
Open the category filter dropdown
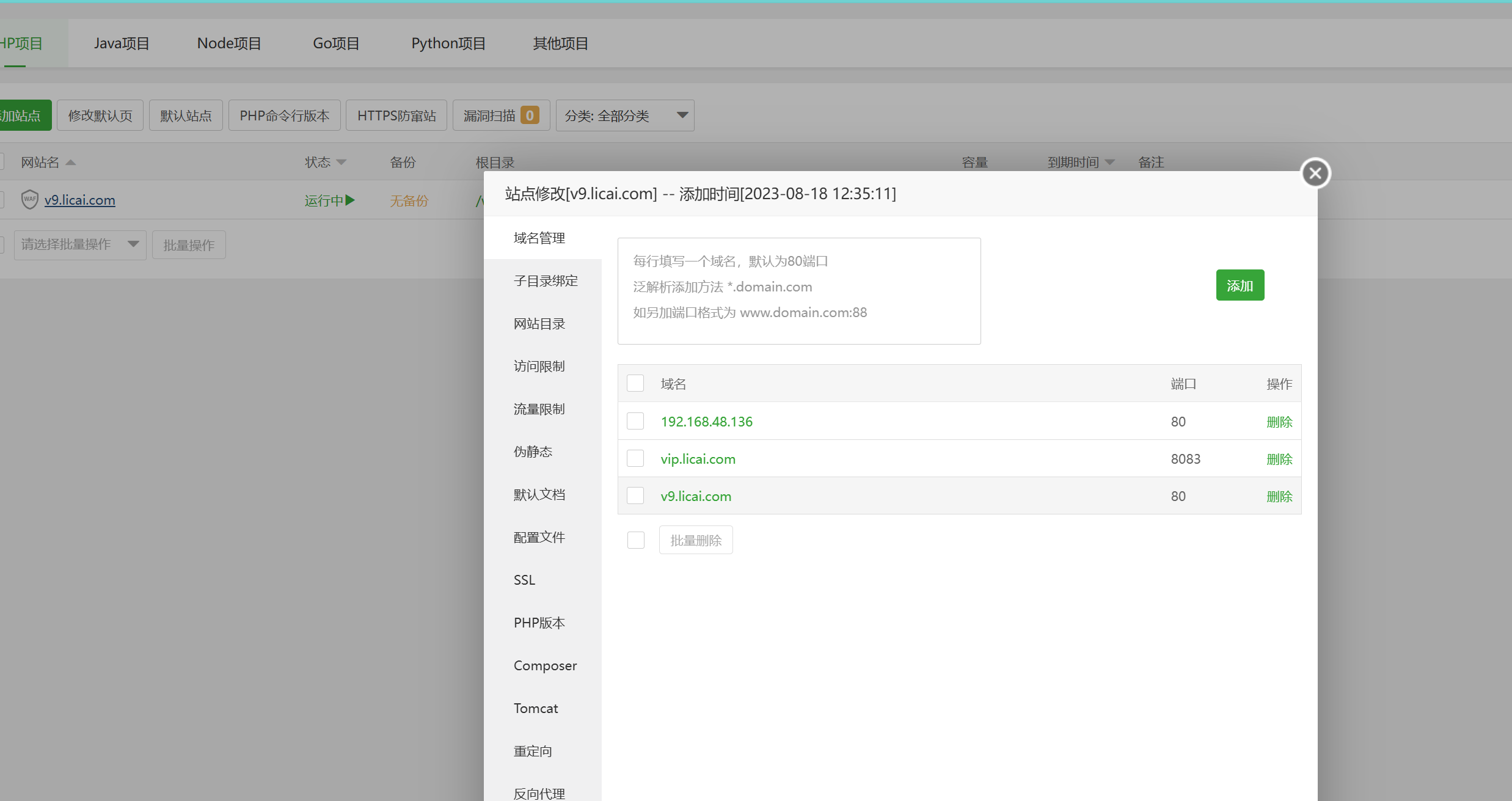(625, 115)
